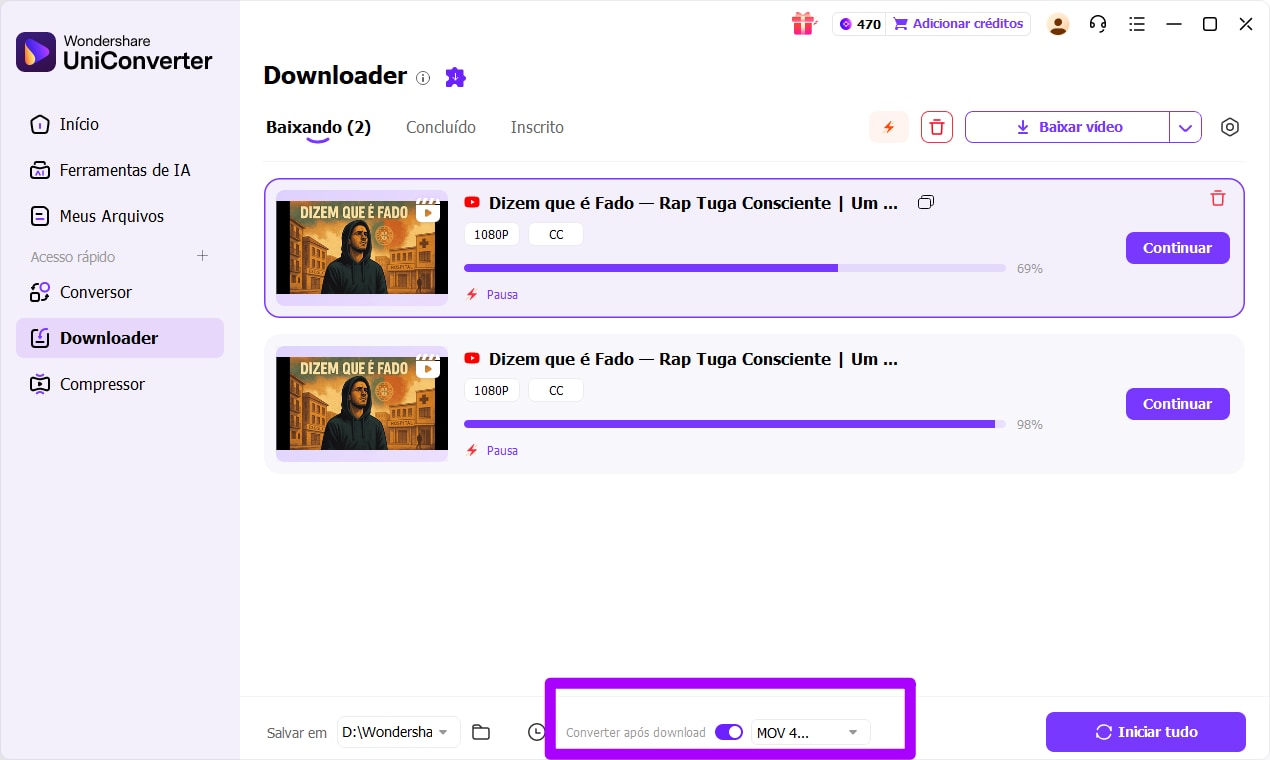Switch to the Concluído tab
This screenshot has width=1270, height=760.
point(440,127)
